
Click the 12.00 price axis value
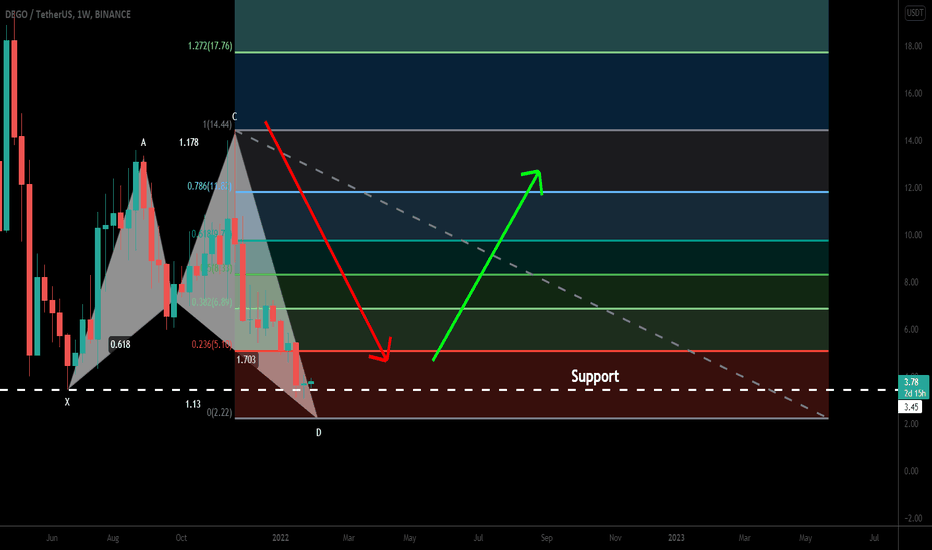pyautogui.click(x=913, y=188)
